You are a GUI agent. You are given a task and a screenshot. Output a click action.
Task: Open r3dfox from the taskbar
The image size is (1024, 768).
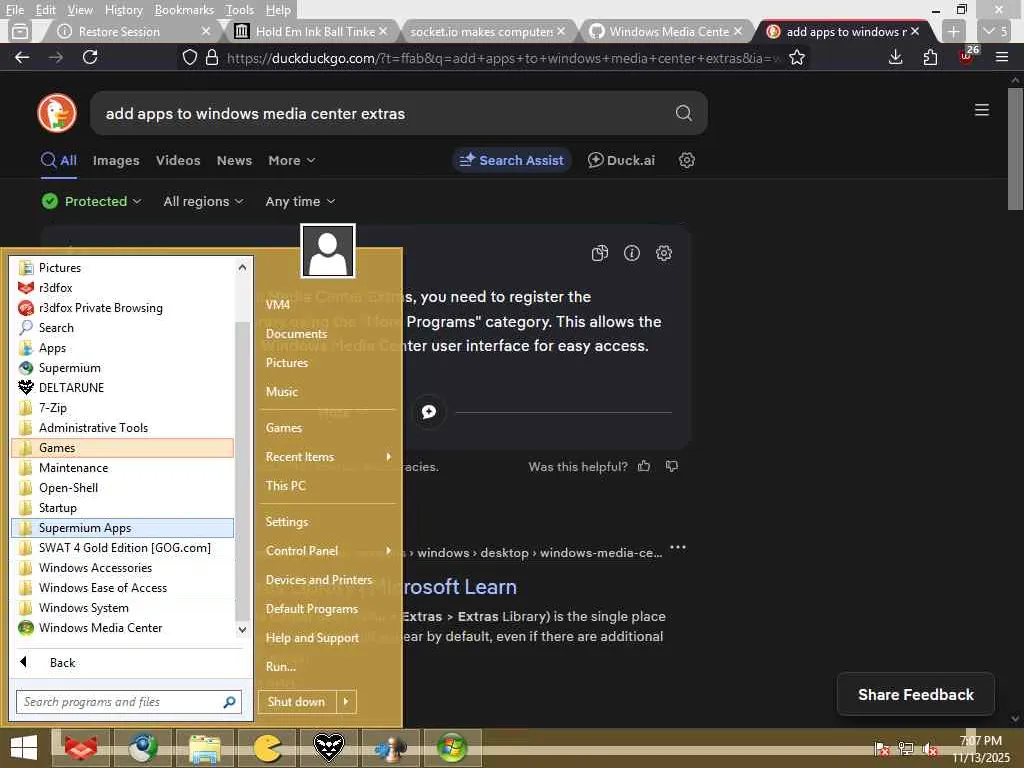point(80,748)
